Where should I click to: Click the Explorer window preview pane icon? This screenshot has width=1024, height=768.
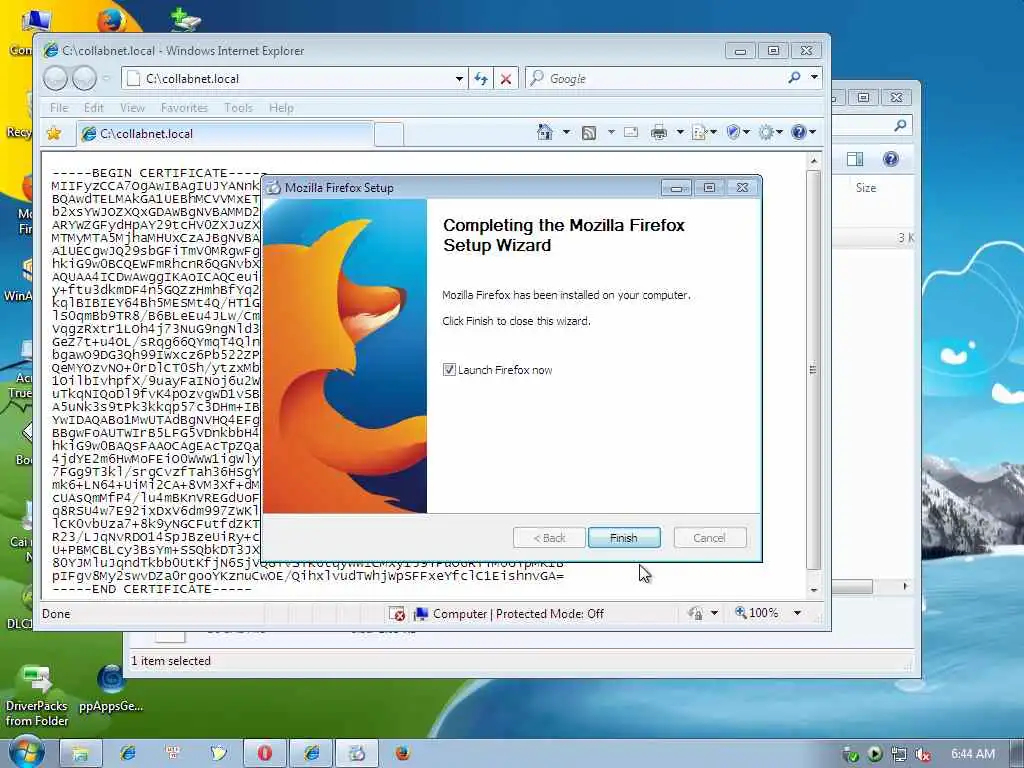pos(855,159)
